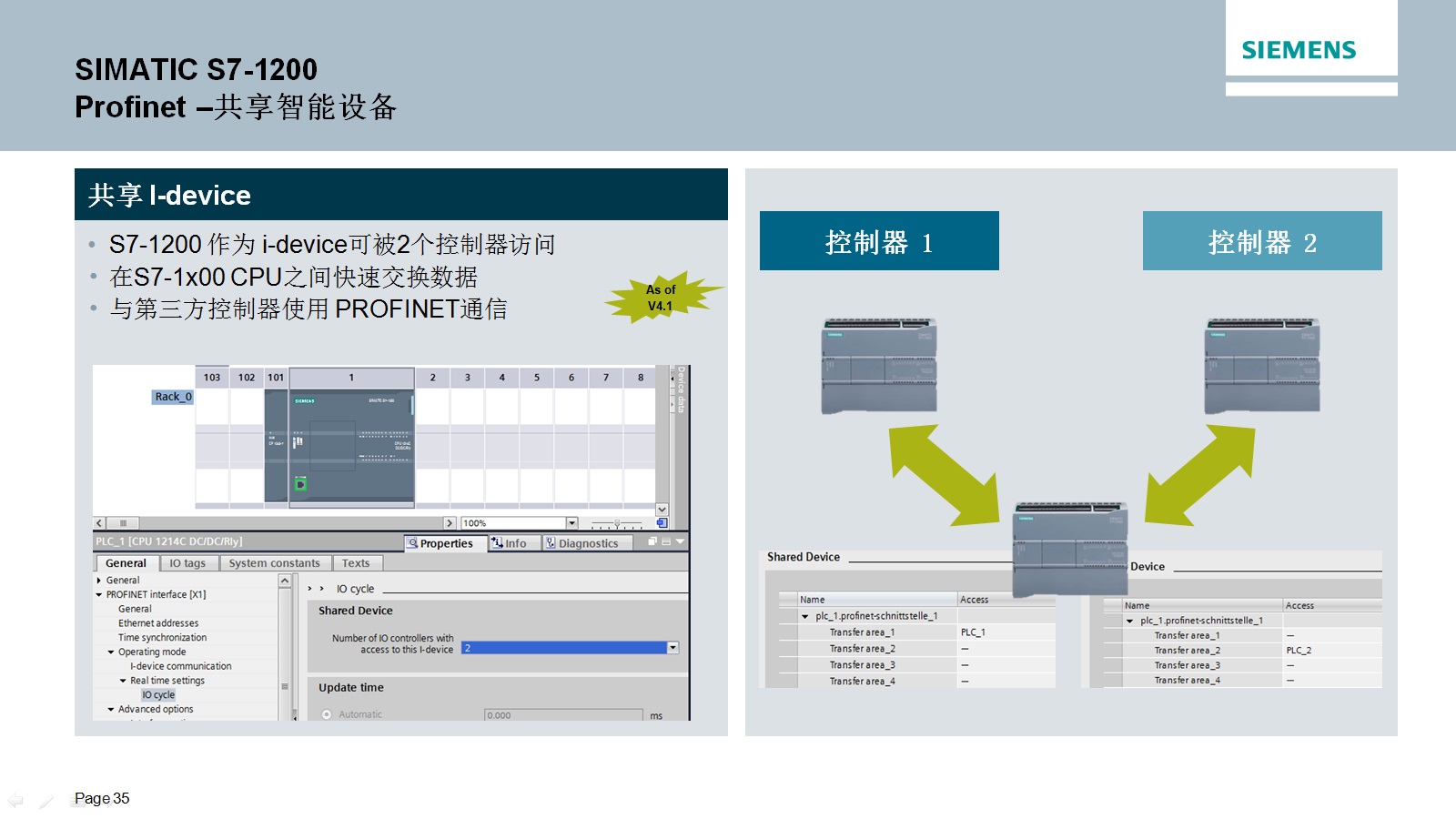Select rack slot header 102
The image size is (1456, 819).
(x=247, y=378)
